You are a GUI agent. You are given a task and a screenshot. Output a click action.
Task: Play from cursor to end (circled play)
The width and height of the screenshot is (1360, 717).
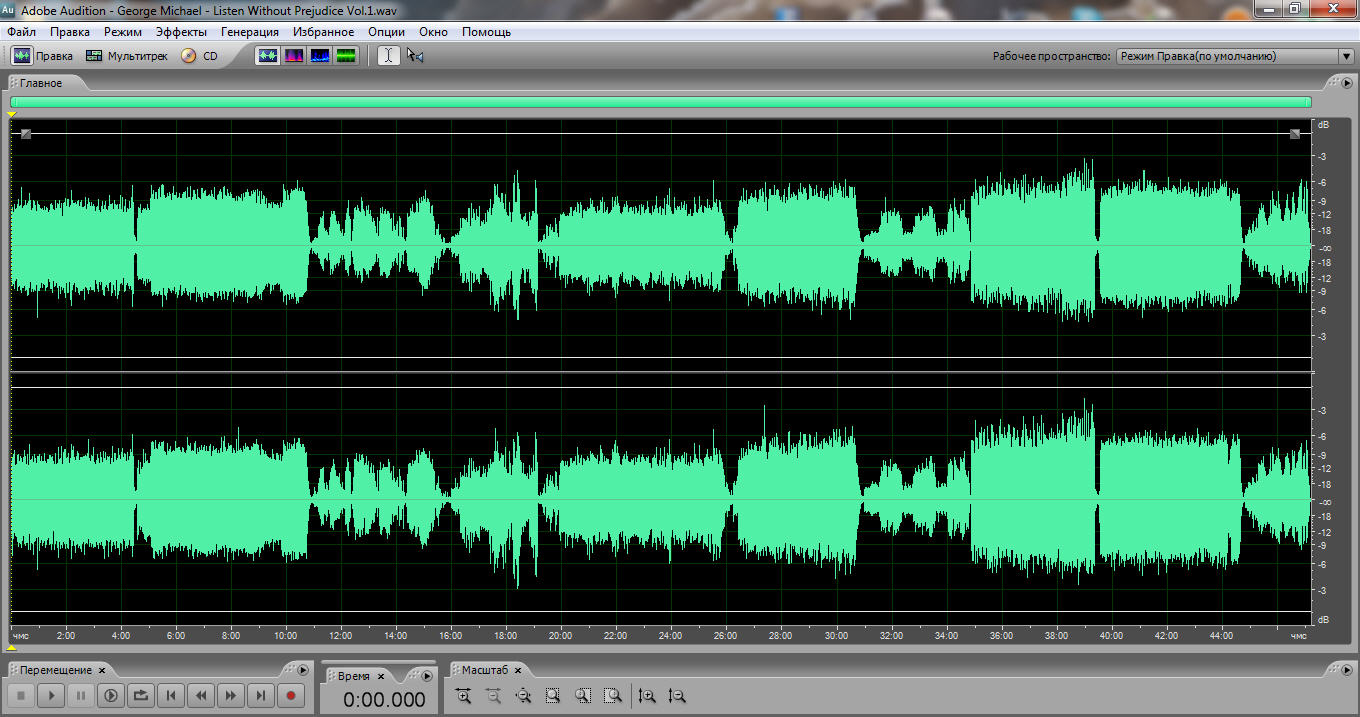[111, 695]
